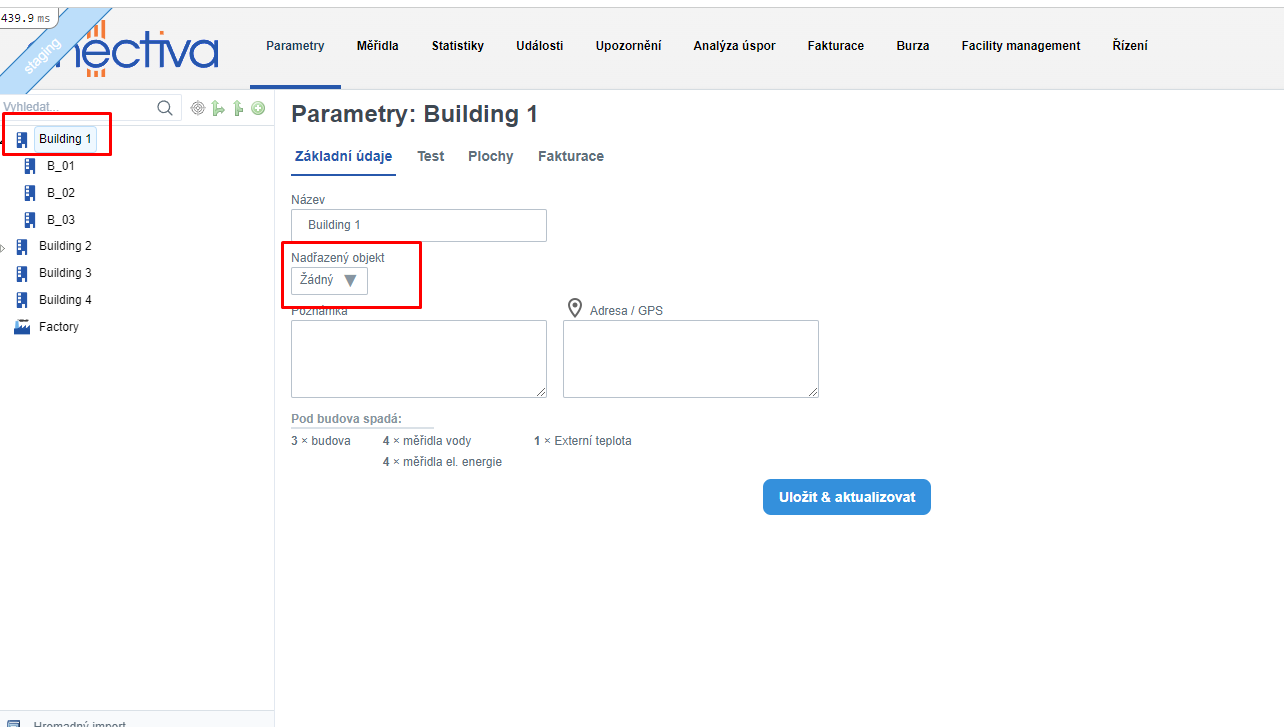Click the Nectiva logo
This screenshot has height=727, width=1284.
pos(140,48)
